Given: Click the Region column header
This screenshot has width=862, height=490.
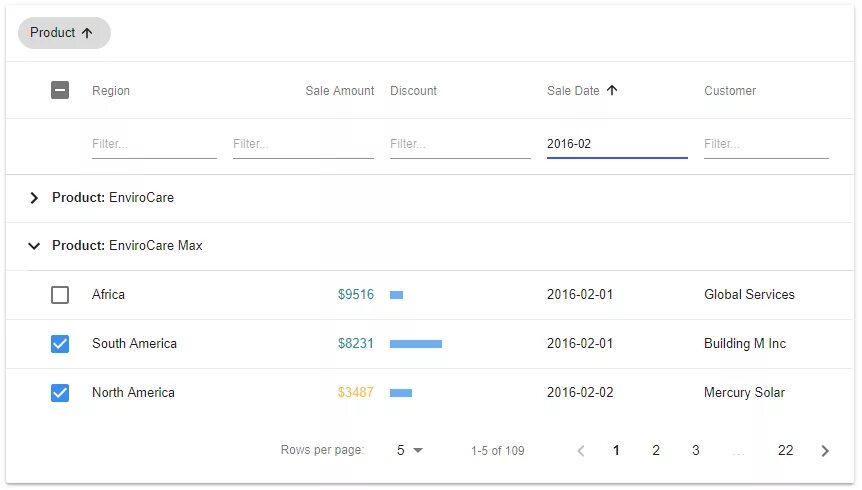Looking at the screenshot, I should point(111,91).
